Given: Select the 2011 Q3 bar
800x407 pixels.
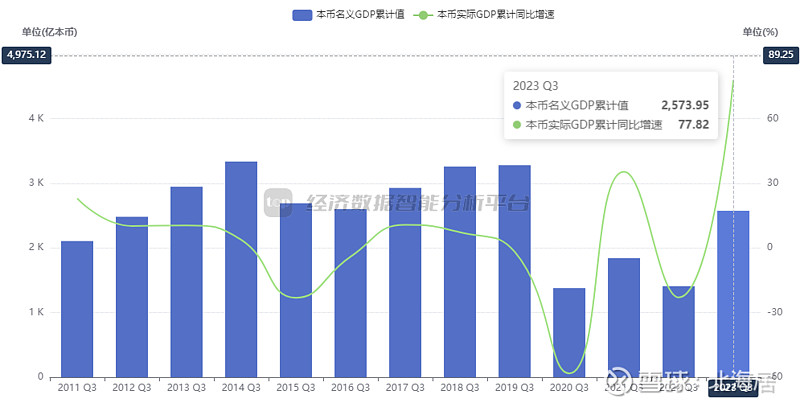Looking at the screenshot, I should point(77,309).
